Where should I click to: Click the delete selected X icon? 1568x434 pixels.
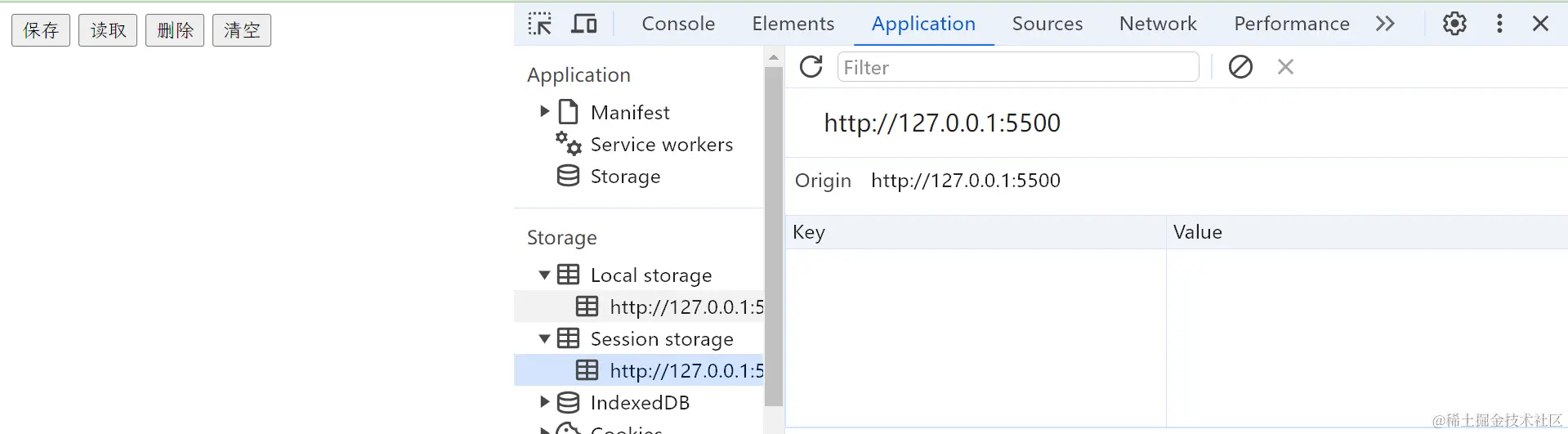[1285, 67]
